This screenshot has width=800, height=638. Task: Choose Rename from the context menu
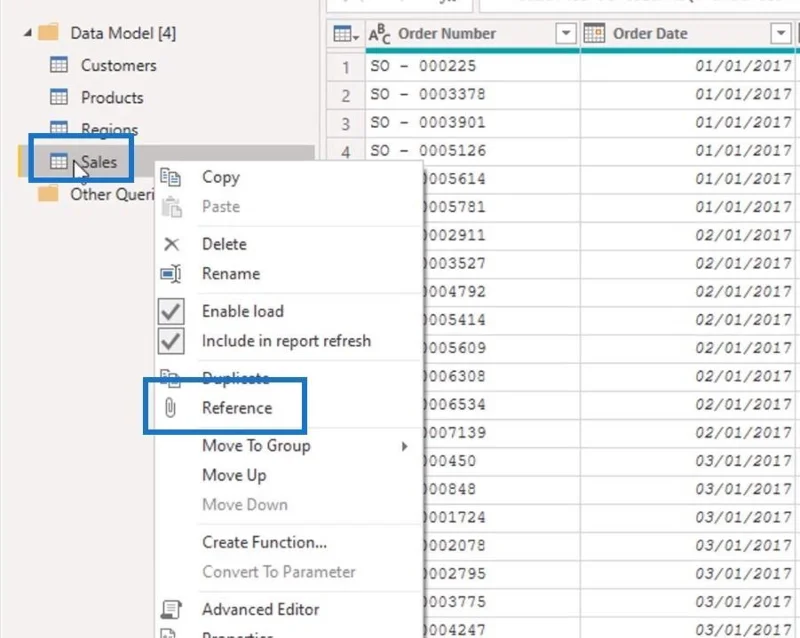click(x=231, y=274)
